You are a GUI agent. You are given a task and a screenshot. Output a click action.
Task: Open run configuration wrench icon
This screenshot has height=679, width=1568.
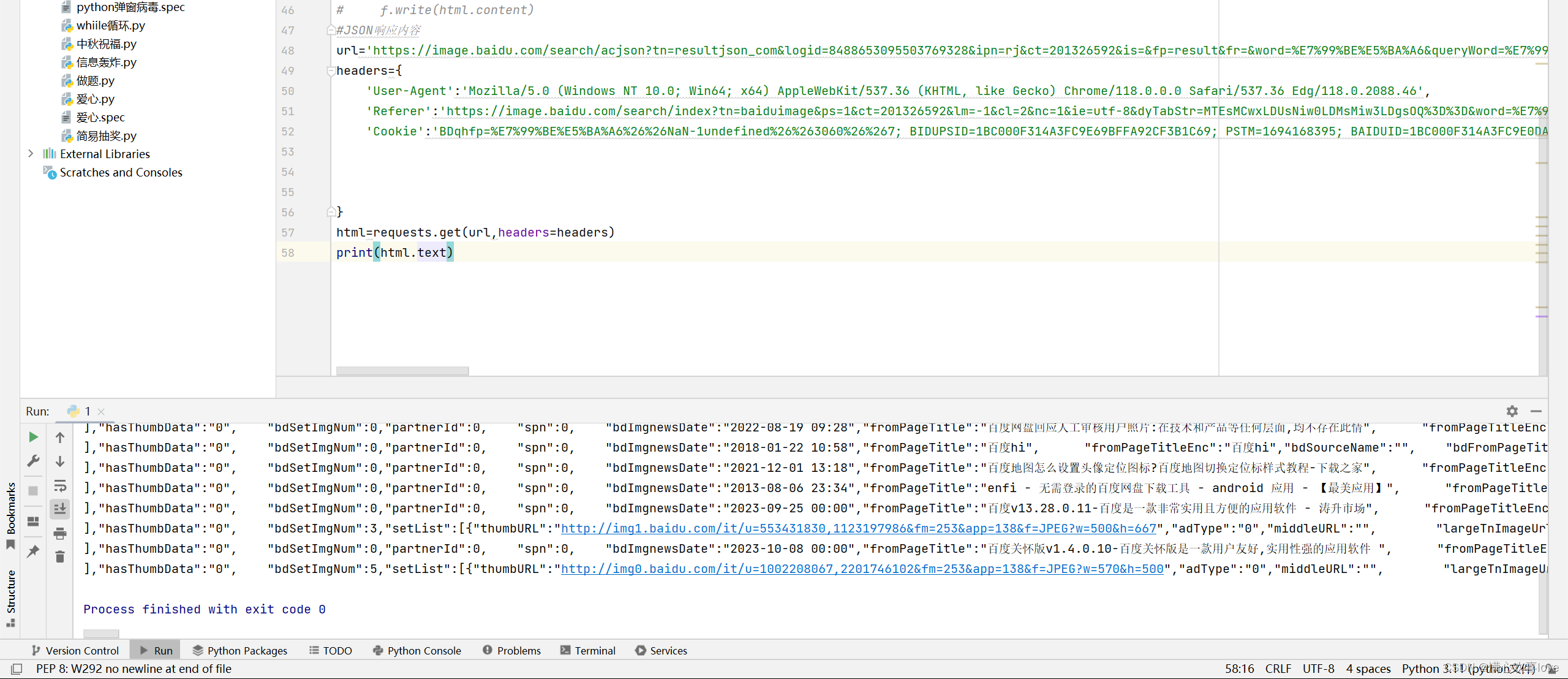[34, 461]
